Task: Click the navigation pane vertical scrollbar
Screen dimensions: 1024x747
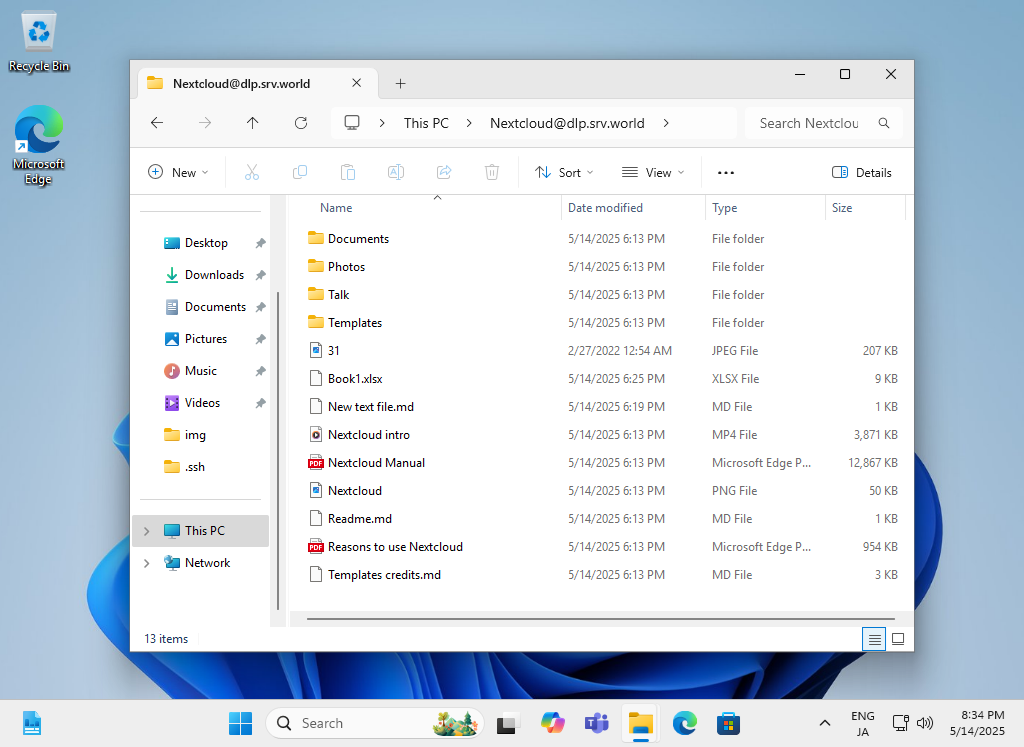Action: coord(278,451)
